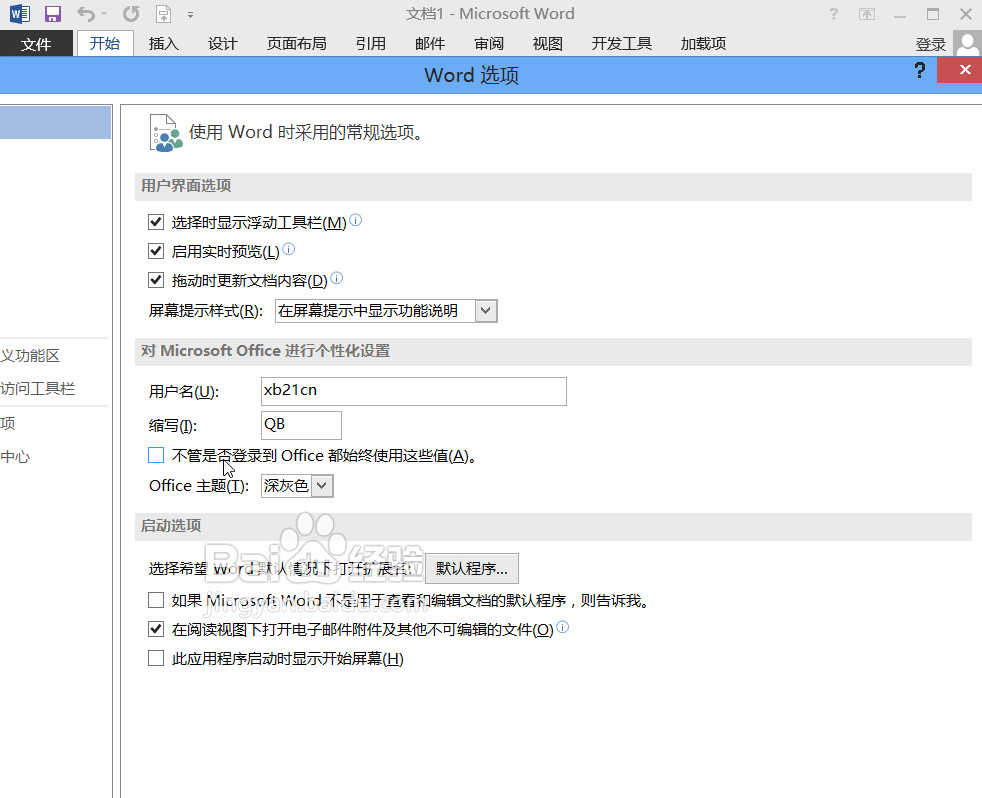Image resolution: width=982 pixels, height=798 pixels.
Task: Open the 视图 ribbon tab
Action: (547, 43)
